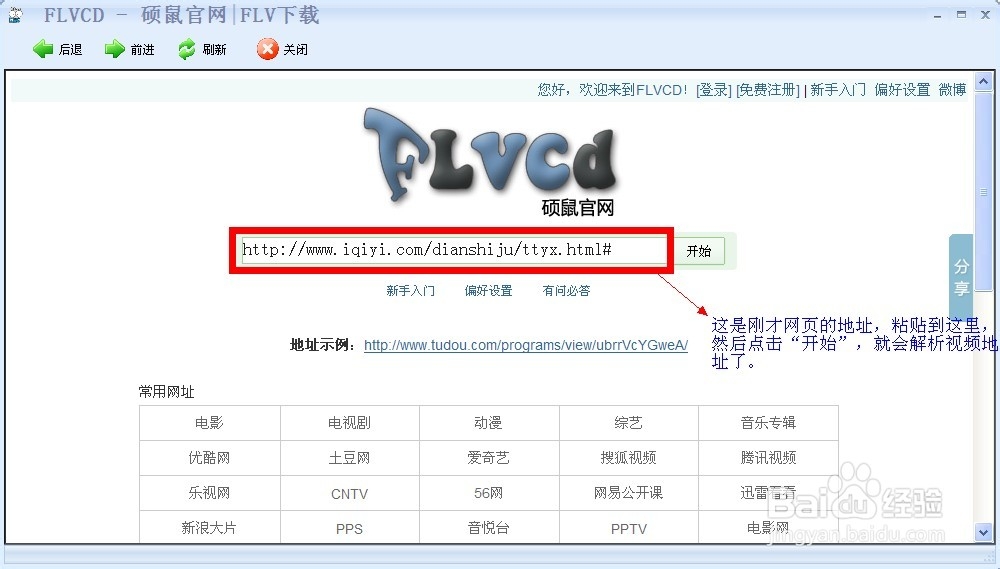Click the 刷新 toolbar label

(214, 50)
